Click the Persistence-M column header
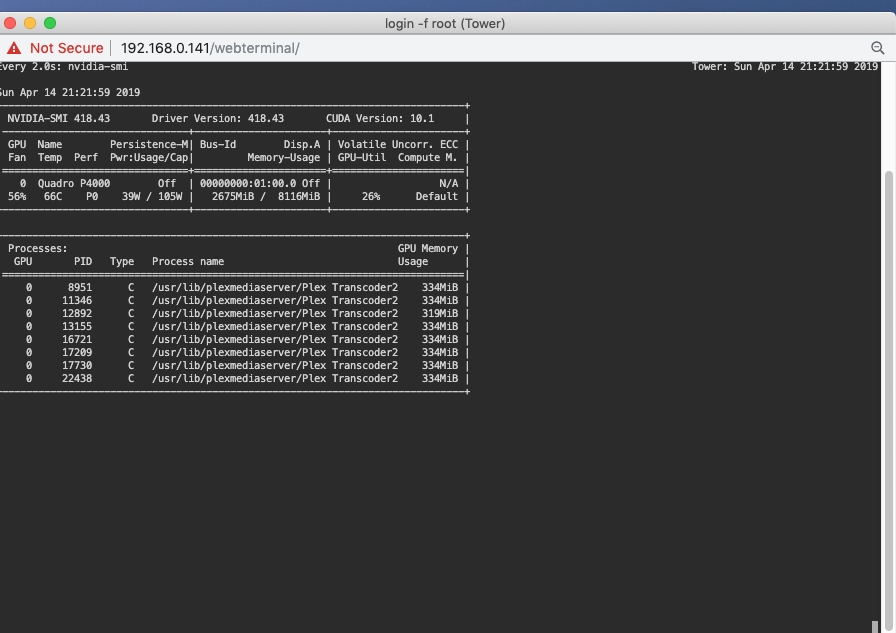 click(149, 145)
